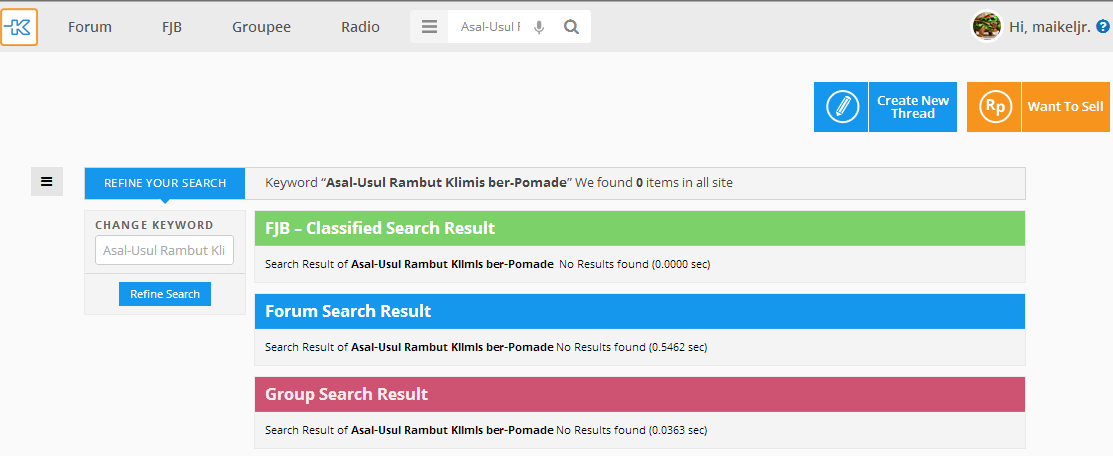The width and height of the screenshot is (1113, 456).
Task: Click Want To Sell button
Action: point(1065,107)
